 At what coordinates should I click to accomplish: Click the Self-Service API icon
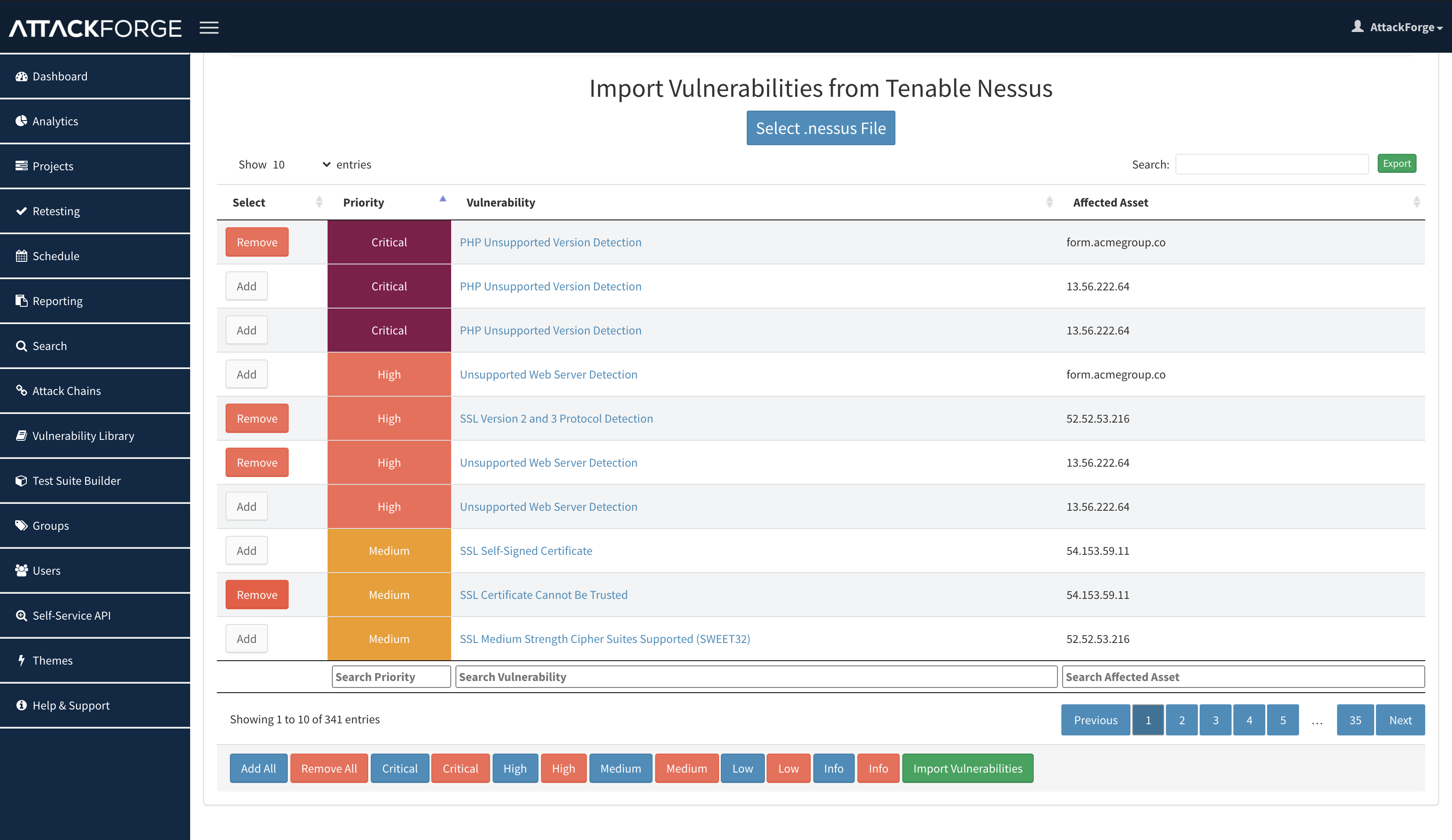pos(21,615)
